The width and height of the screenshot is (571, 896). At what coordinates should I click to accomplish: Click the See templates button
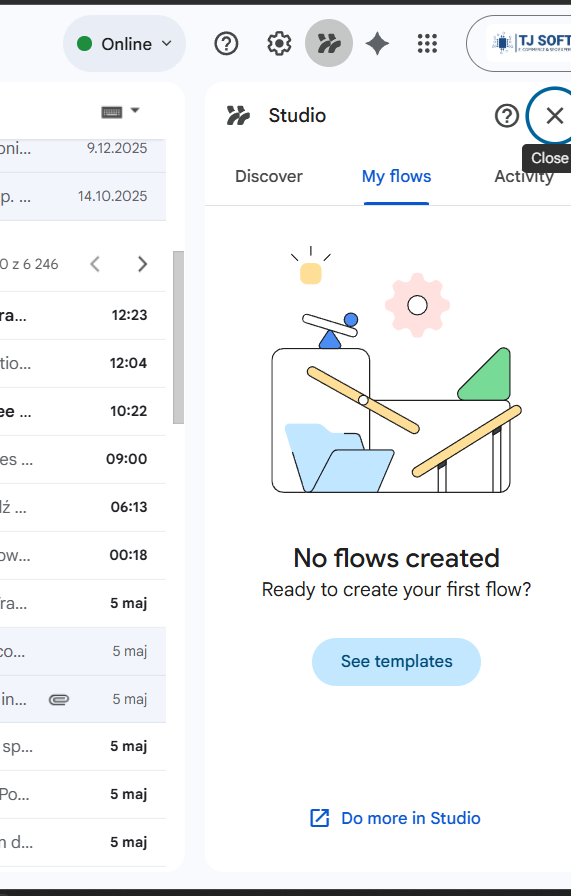click(x=396, y=662)
